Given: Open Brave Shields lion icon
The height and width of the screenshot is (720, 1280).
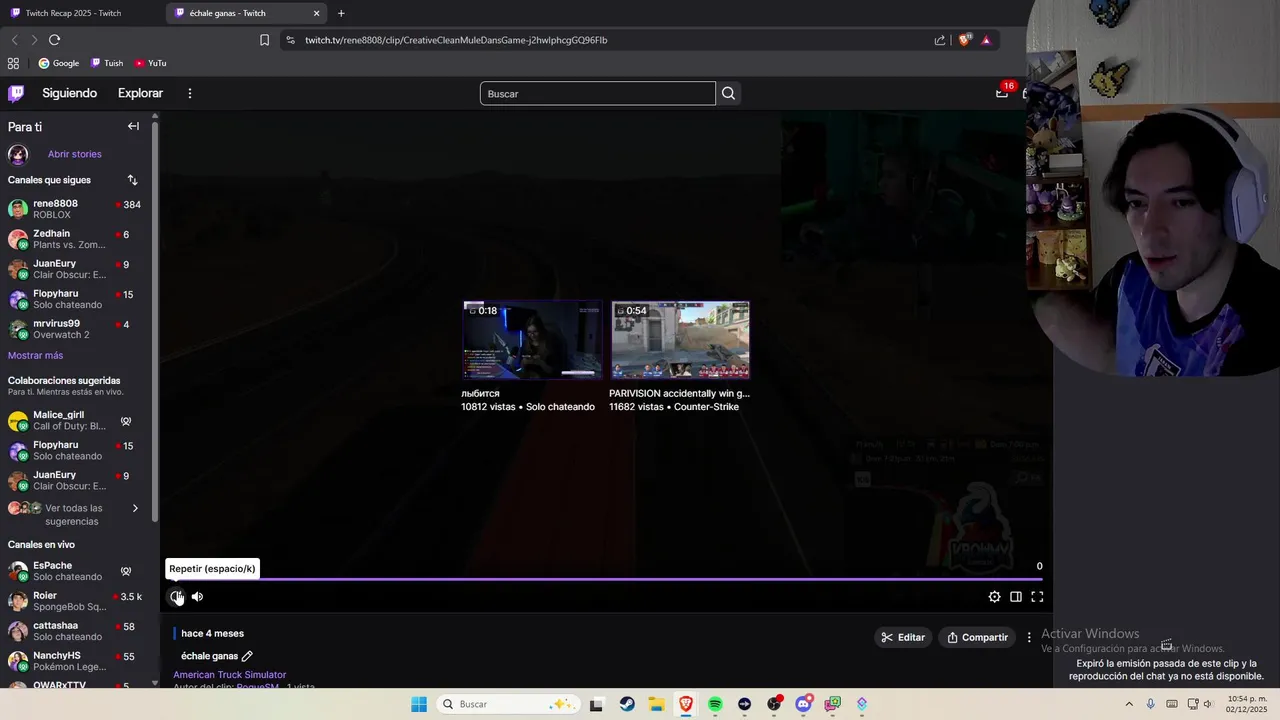Looking at the screenshot, I should coord(964,40).
